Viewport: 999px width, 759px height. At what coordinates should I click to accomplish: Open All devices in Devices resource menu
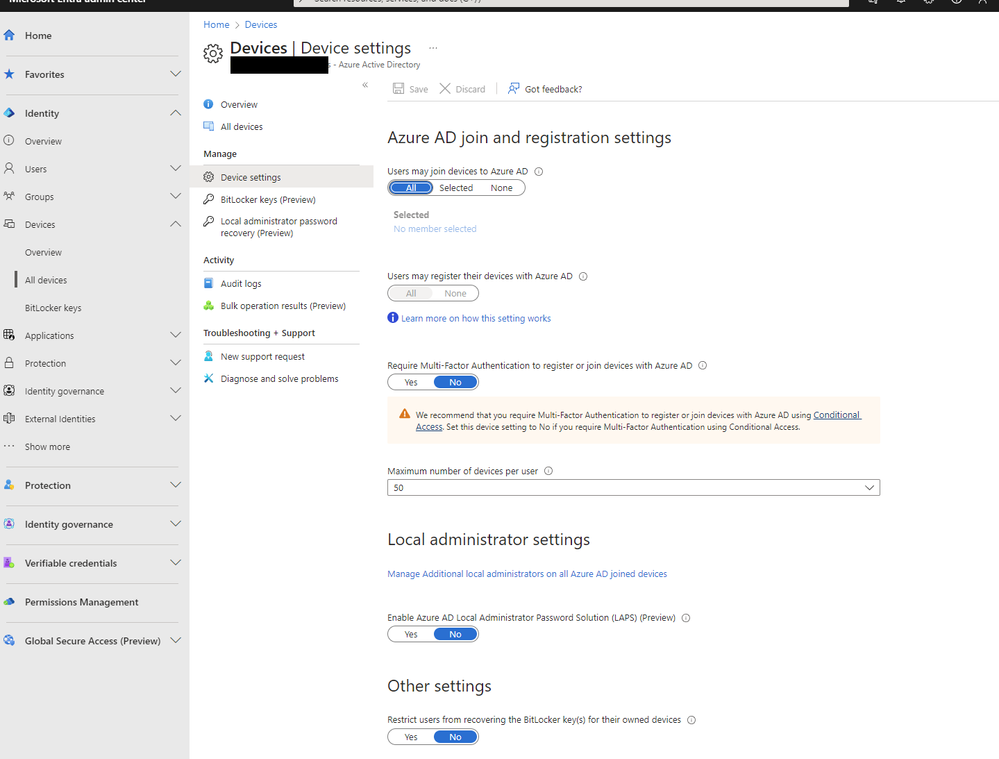tap(241, 127)
